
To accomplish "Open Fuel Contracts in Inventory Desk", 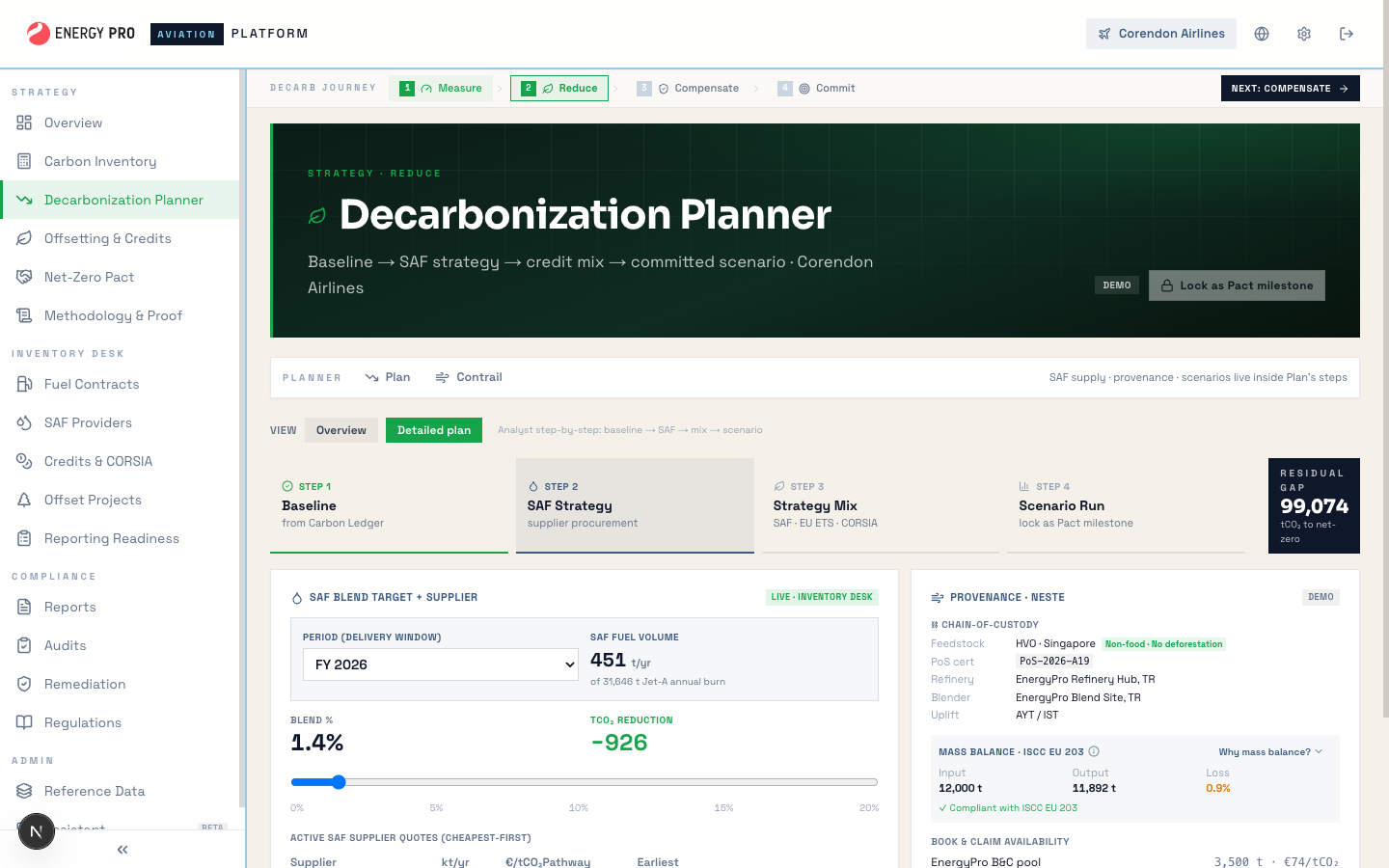I will pyautogui.click(x=120, y=384).
